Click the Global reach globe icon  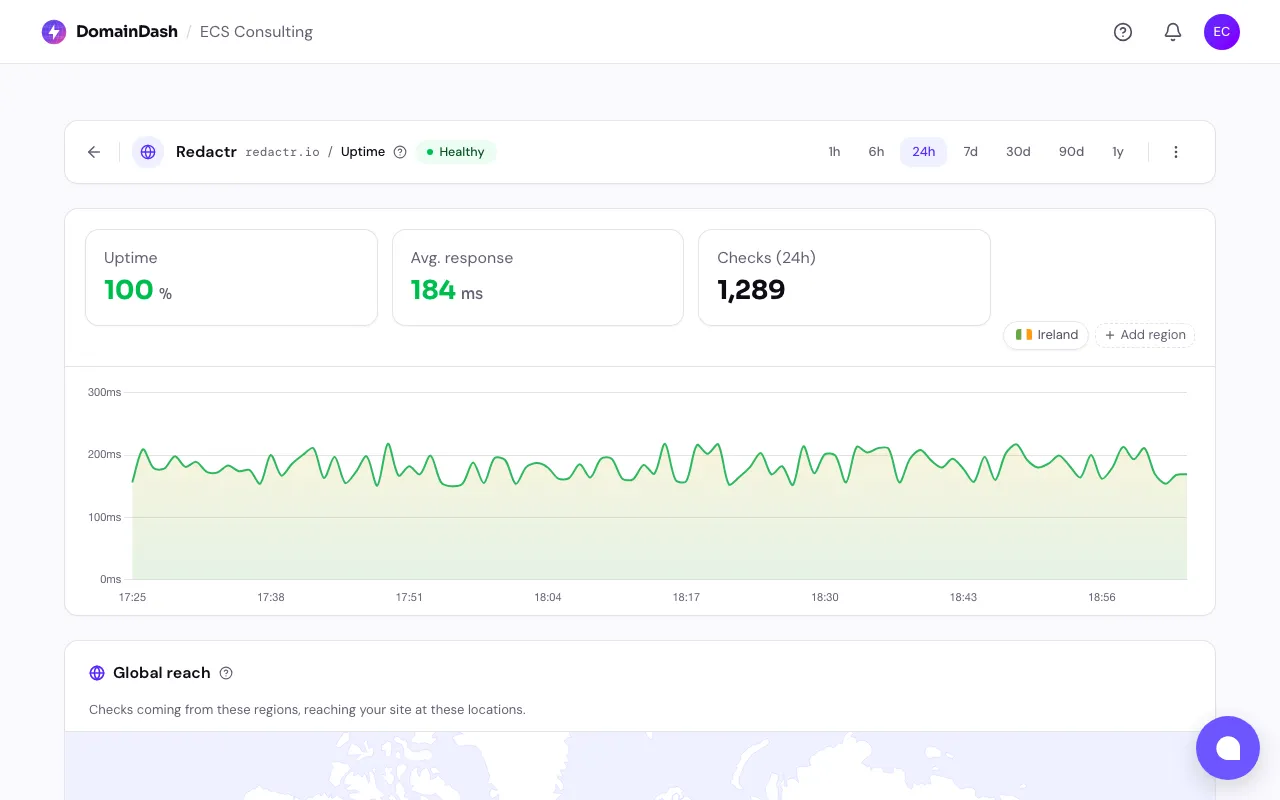click(x=97, y=673)
